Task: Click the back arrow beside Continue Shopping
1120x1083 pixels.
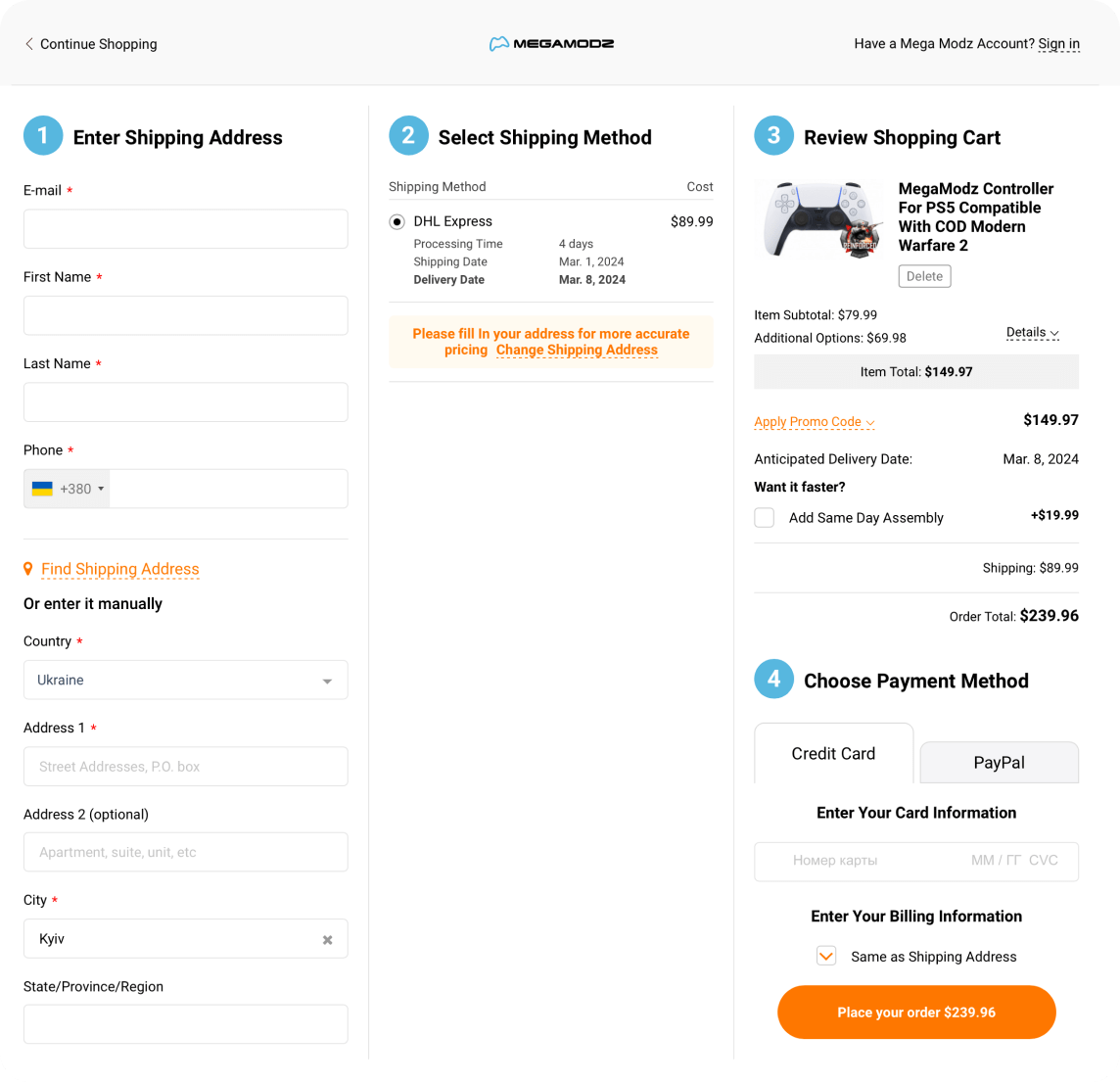Action: pos(29,44)
